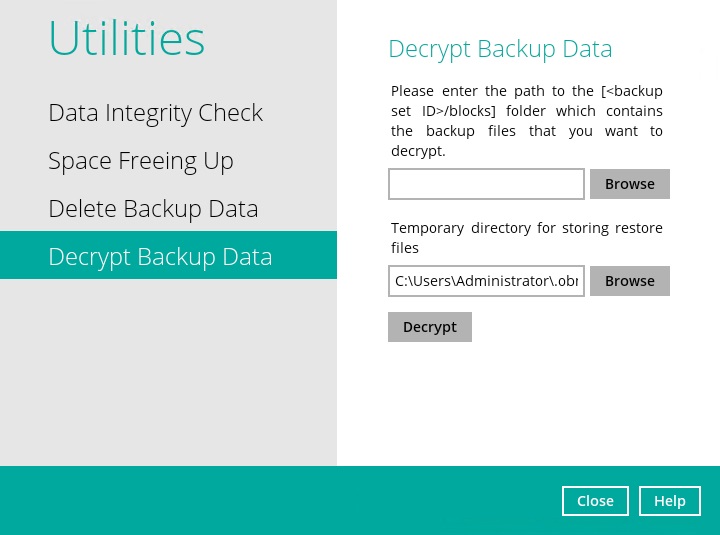The width and height of the screenshot is (720, 535).
Task: Click the empty gray sidebar area below the menu
Action: [168, 380]
